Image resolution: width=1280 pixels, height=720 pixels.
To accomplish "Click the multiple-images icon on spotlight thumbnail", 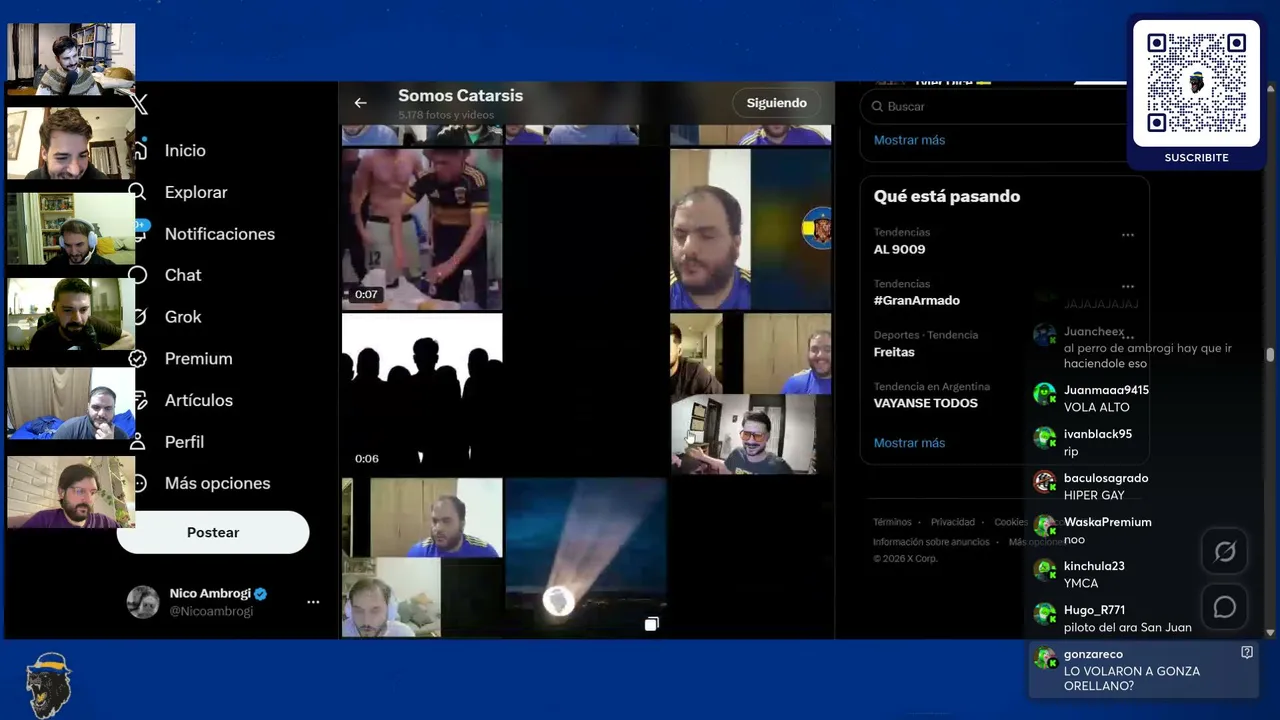I will click(651, 624).
